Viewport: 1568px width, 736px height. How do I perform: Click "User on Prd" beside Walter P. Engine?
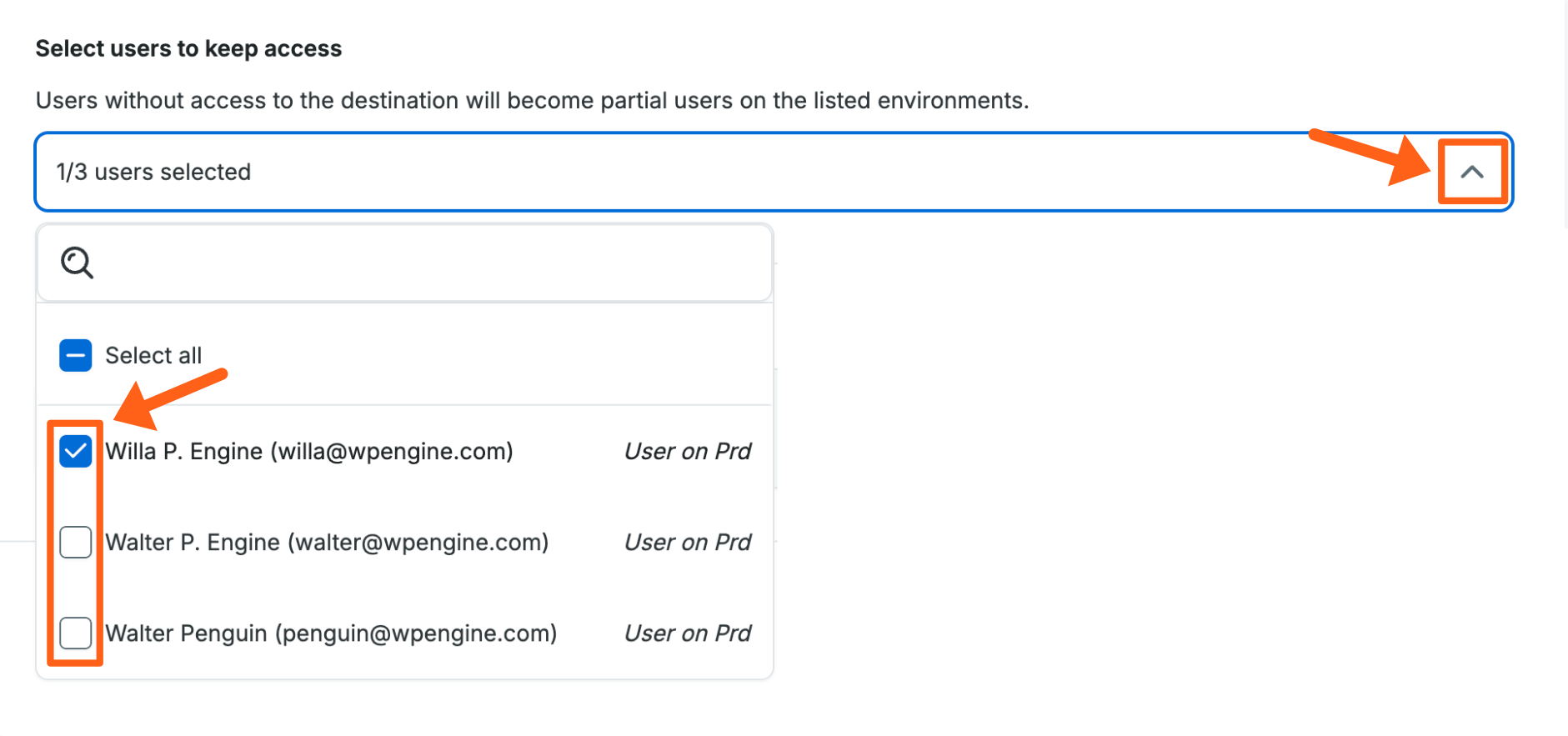point(688,542)
